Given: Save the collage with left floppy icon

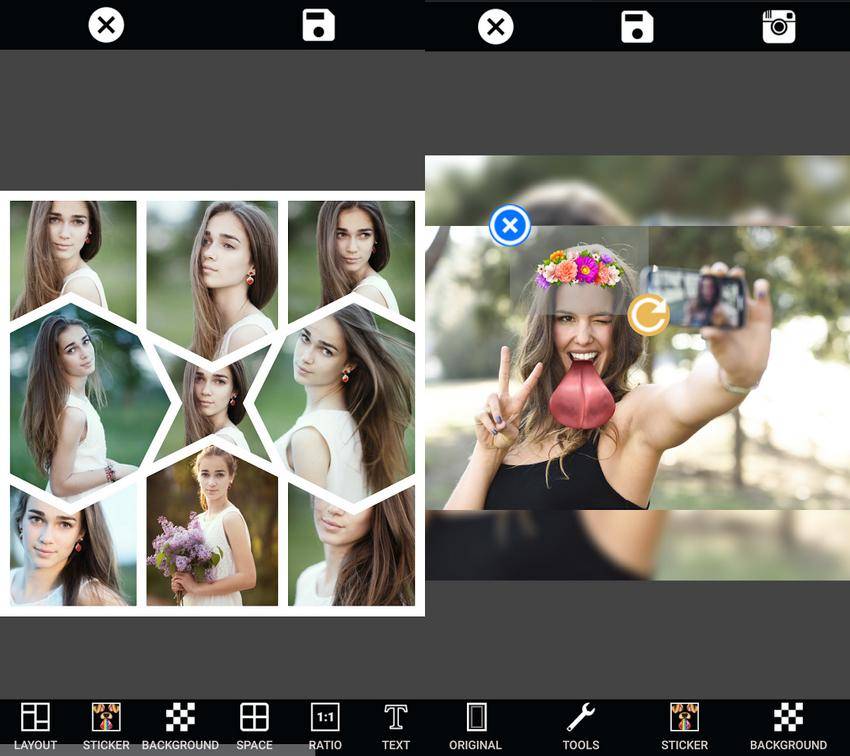Looking at the screenshot, I should pyautogui.click(x=318, y=25).
